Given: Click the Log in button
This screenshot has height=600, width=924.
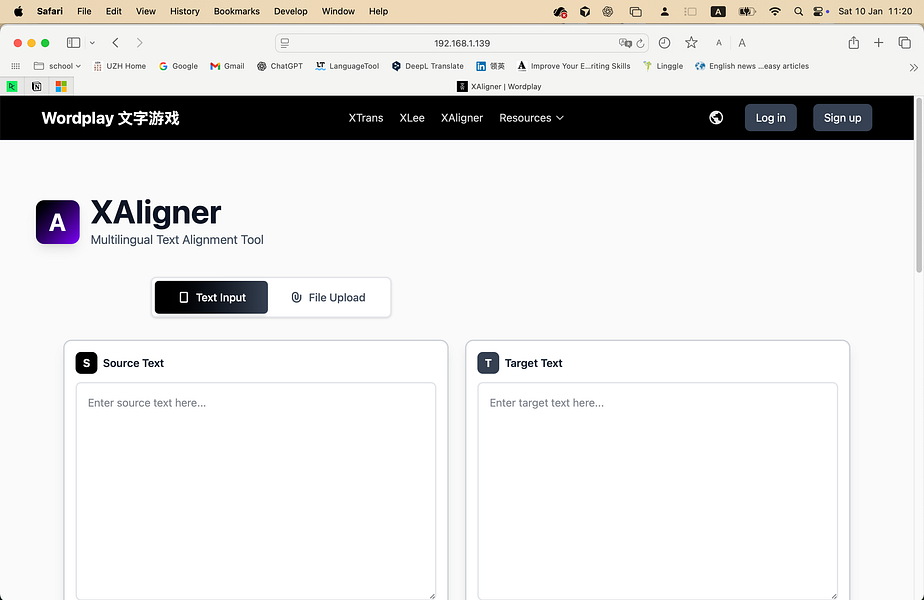Looking at the screenshot, I should click(x=771, y=118).
